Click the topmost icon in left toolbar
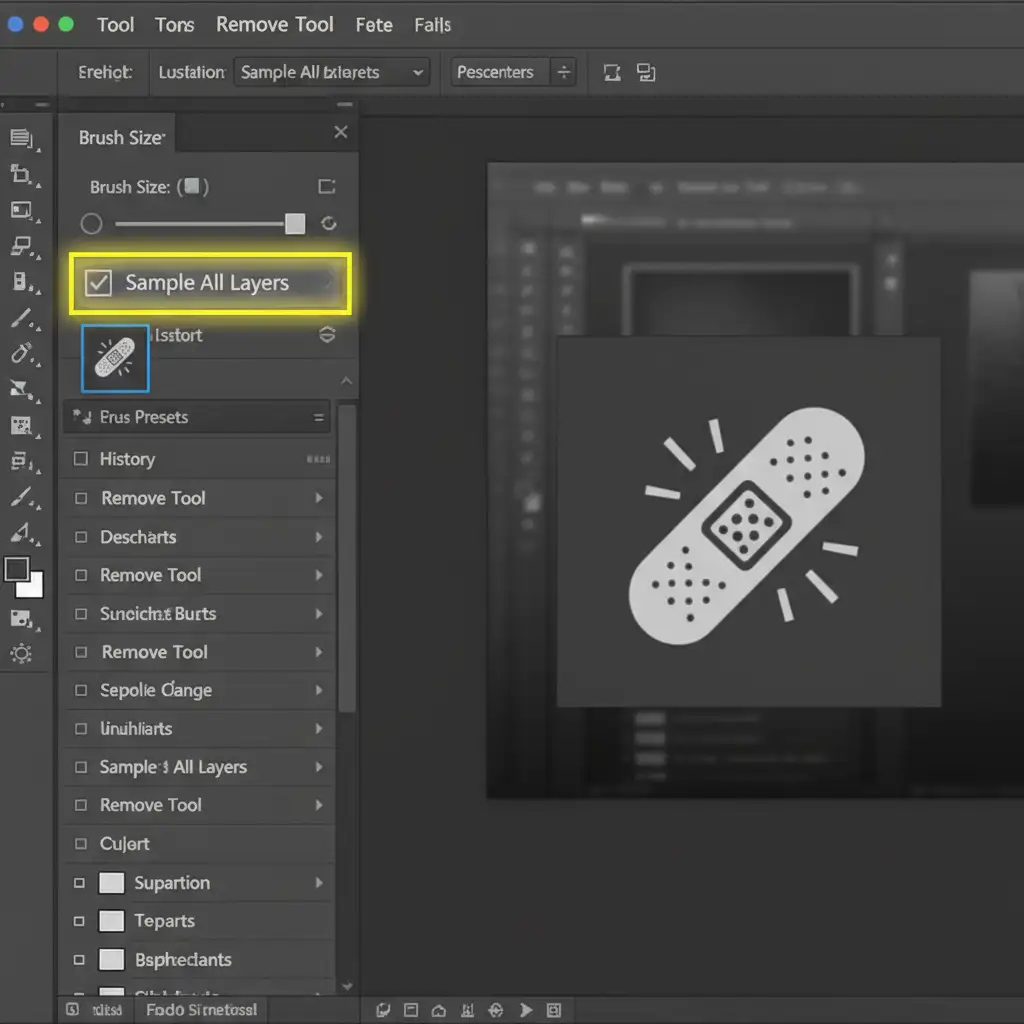The height and width of the screenshot is (1024, 1024). pyautogui.click(x=22, y=139)
